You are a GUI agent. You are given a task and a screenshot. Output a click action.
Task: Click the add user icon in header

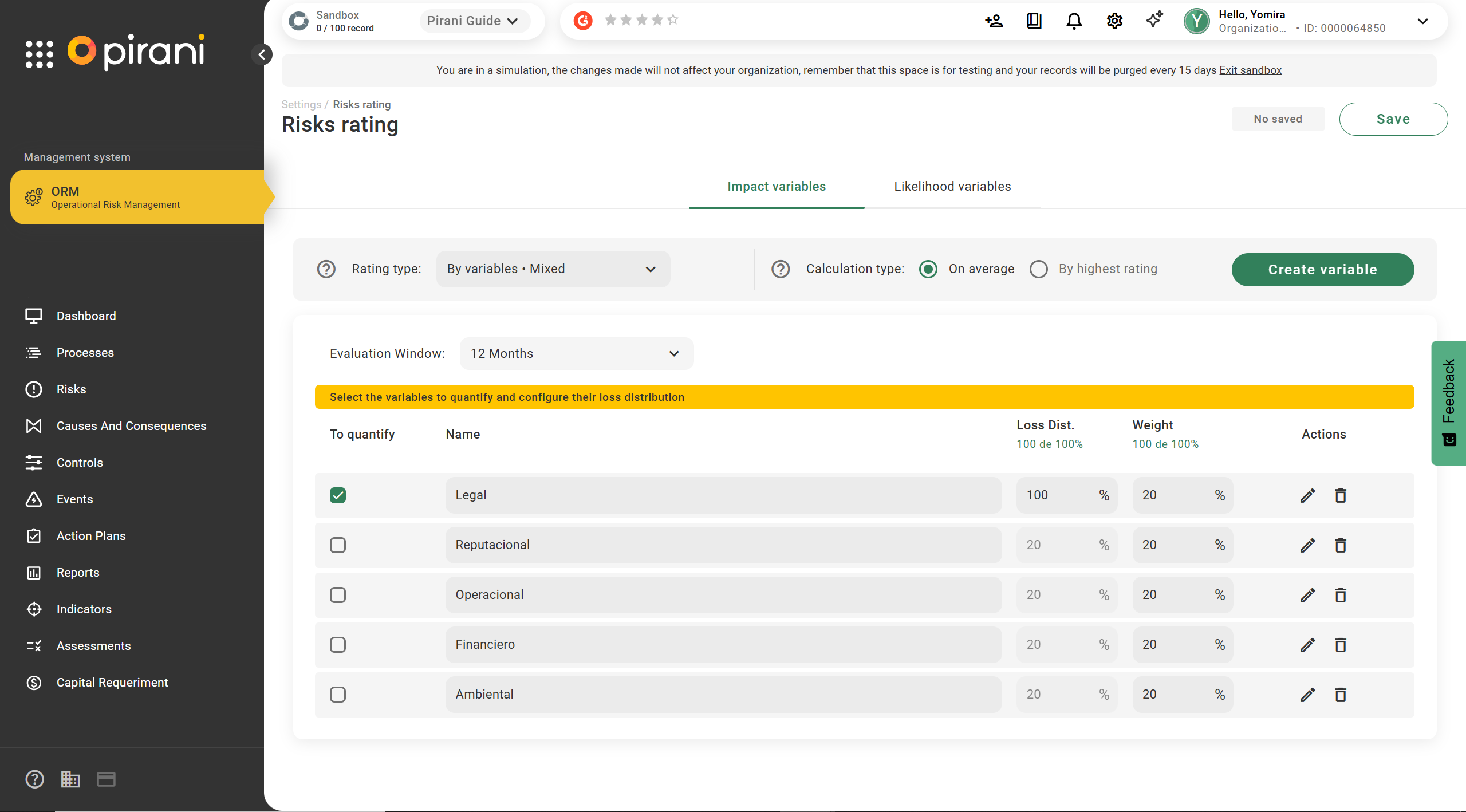(x=994, y=21)
